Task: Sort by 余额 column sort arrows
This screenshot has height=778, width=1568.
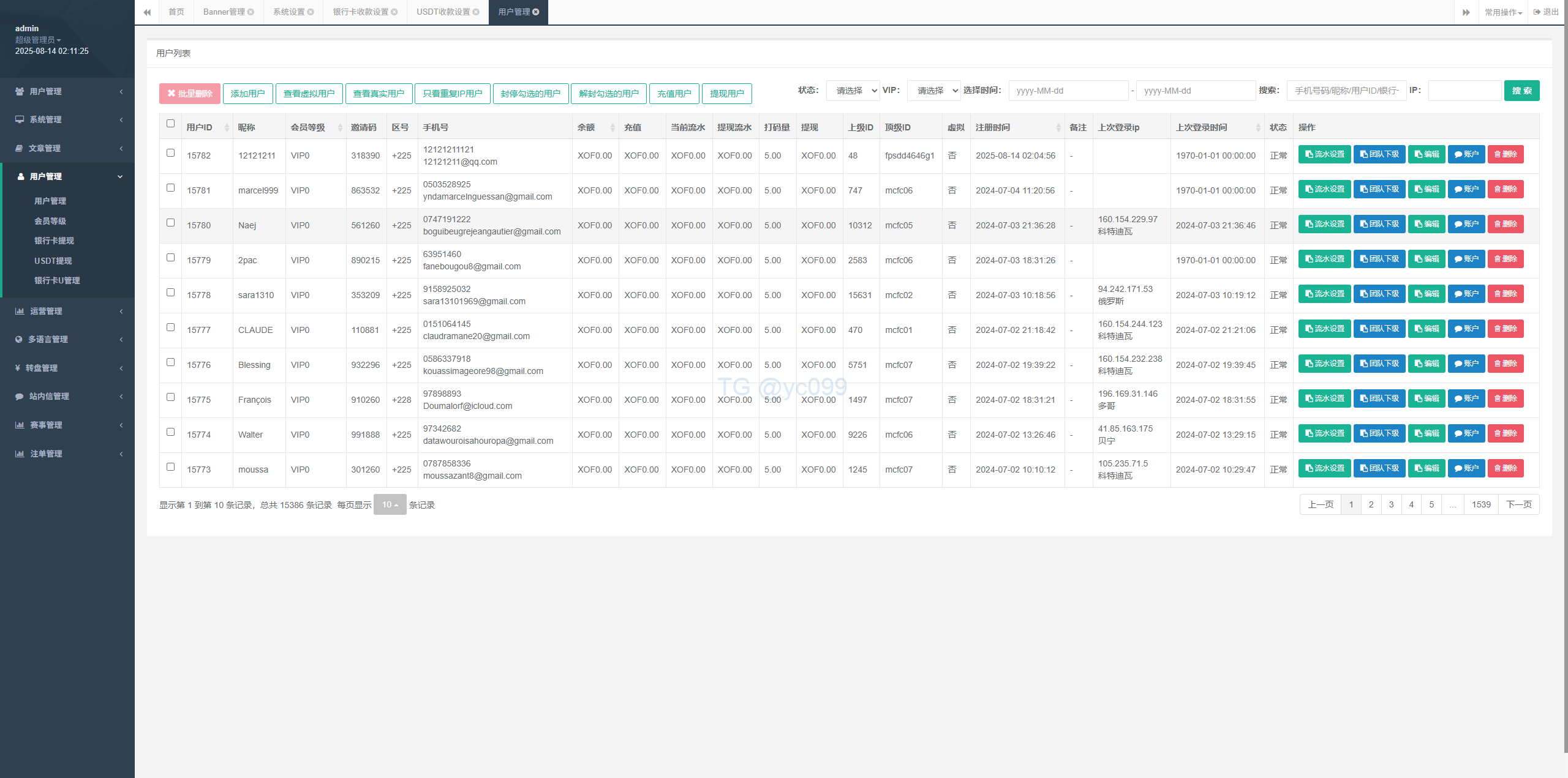Action: coord(612,128)
